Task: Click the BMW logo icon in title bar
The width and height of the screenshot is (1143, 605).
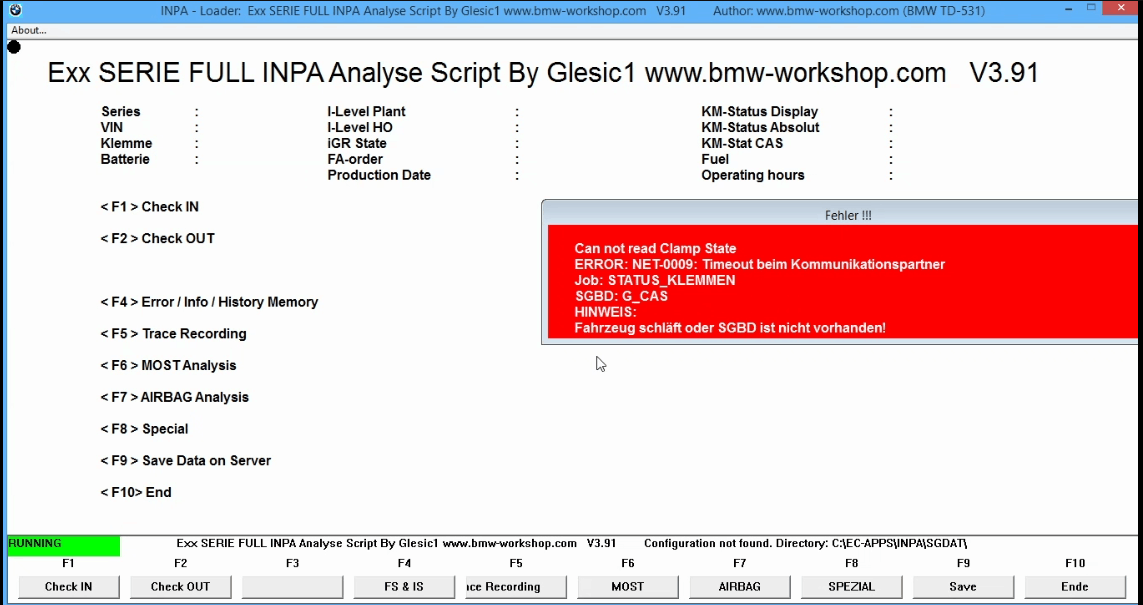Action: click(15, 10)
